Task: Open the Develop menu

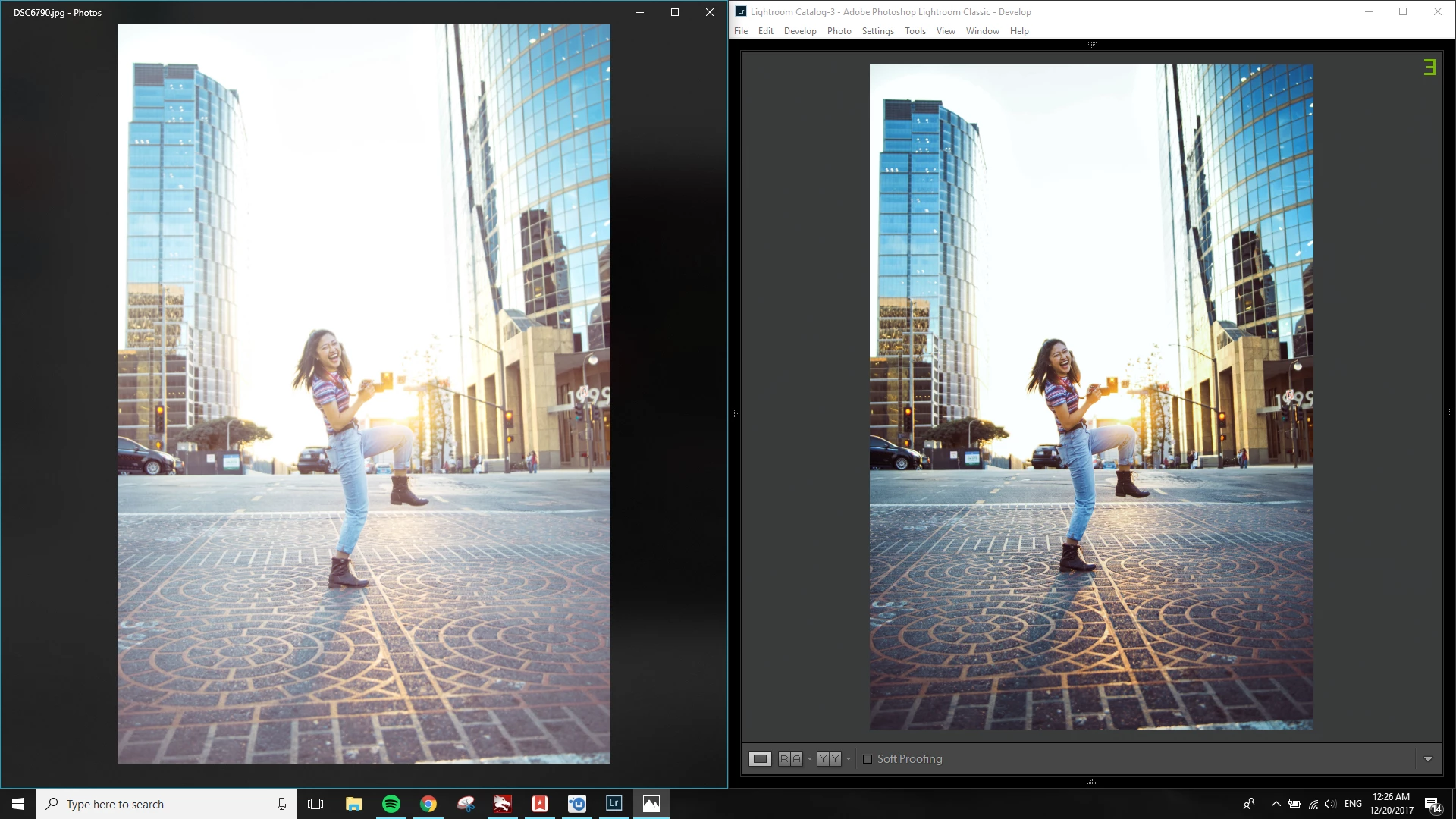Action: pyautogui.click(x=800, y=31)
